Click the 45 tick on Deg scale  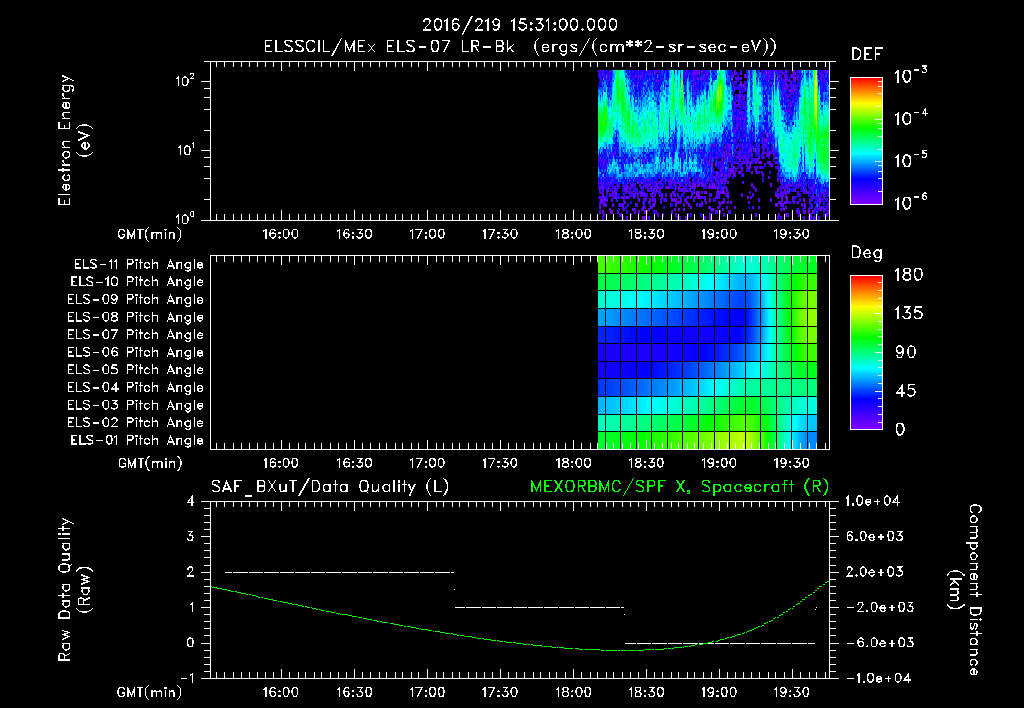(905, 391)
